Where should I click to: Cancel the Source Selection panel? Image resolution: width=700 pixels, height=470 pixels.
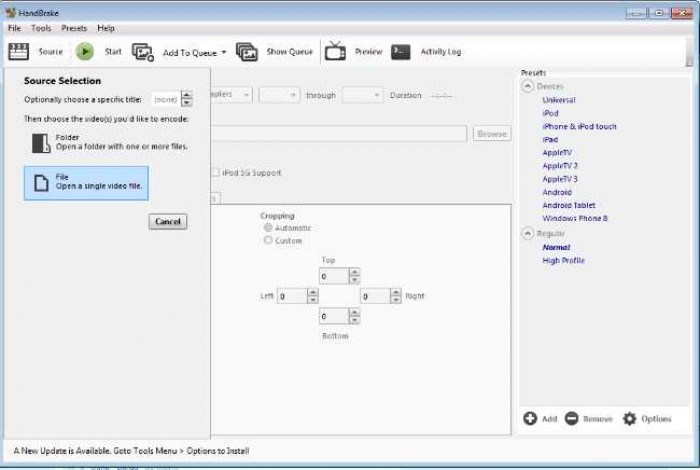168,221
